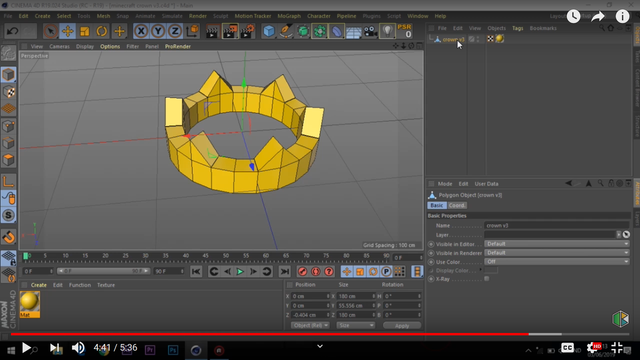Toggle the Visible in Editor keyframe circle

point(431,244)
